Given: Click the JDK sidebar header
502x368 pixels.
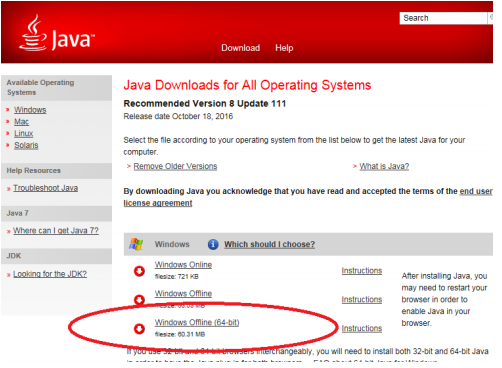Looking at the screenshot, I should click(57, 256).
